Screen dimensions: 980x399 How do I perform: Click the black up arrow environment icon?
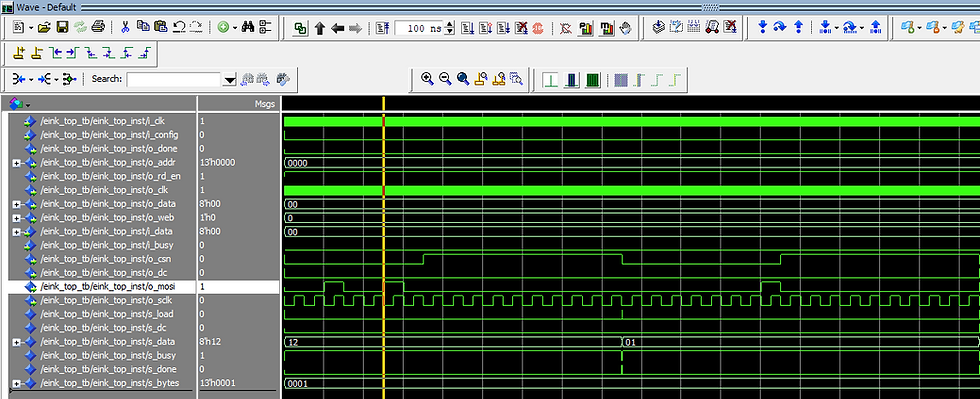pos(320,29)
